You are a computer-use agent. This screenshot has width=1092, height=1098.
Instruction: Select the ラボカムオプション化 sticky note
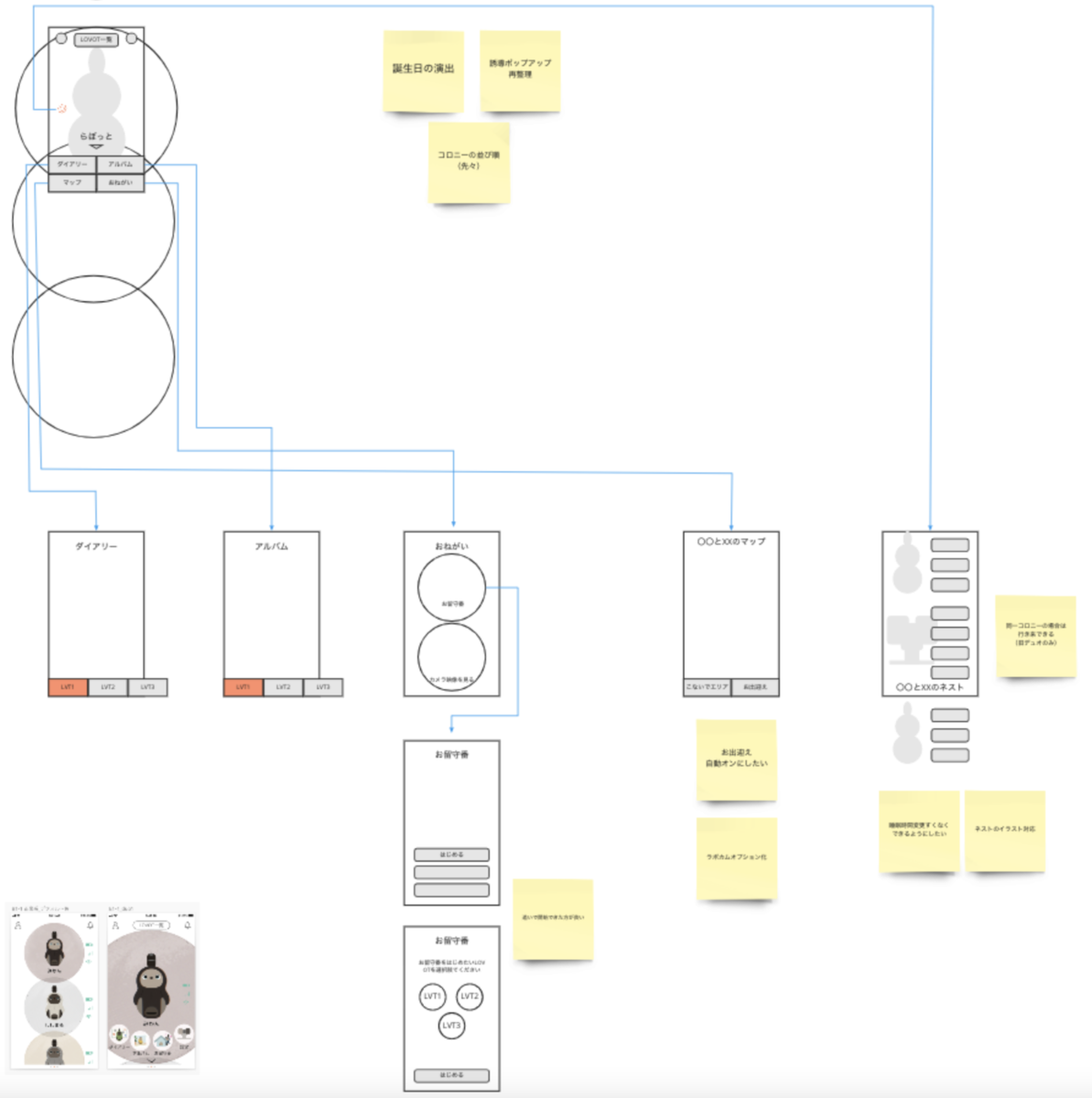[737, 858]
